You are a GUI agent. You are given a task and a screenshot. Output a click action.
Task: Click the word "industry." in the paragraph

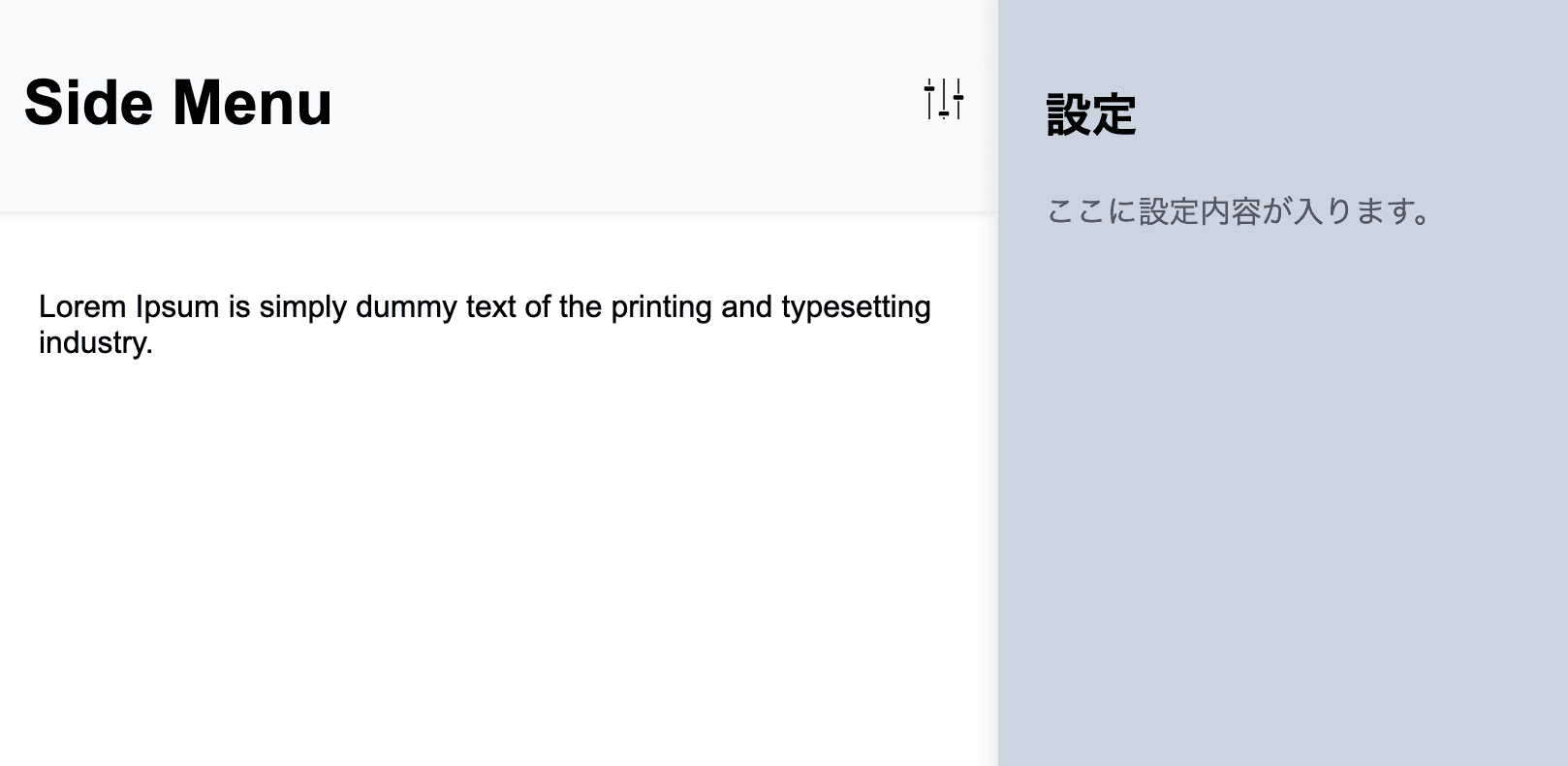pos(96,342)
